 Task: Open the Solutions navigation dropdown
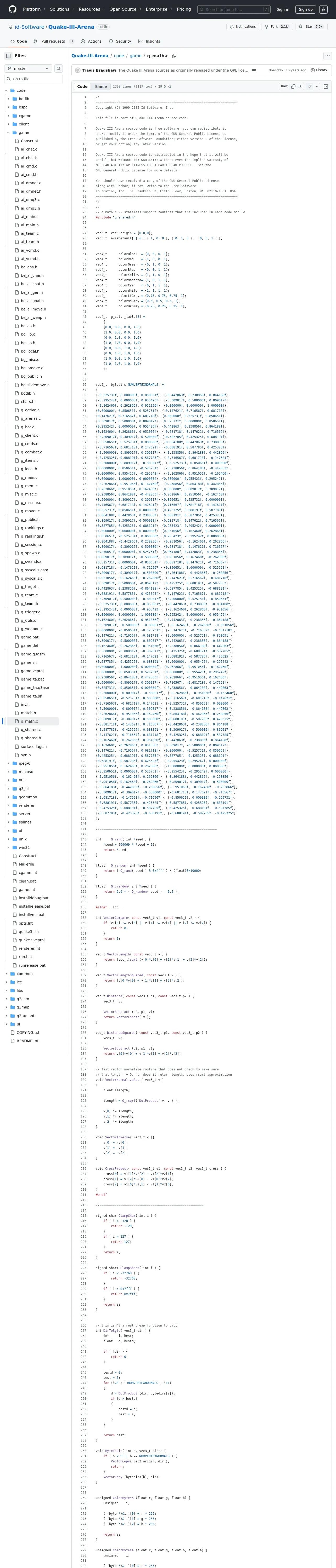click(x=61, y=9)
